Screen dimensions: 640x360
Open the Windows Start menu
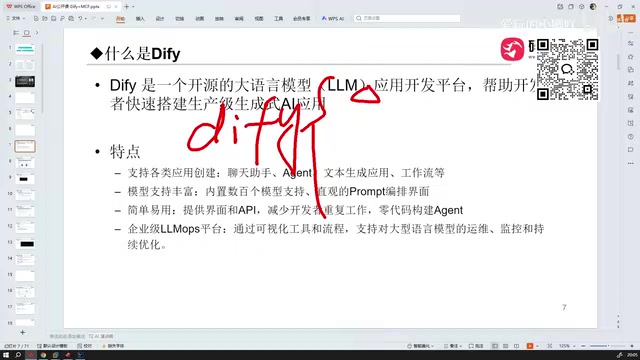6,355
